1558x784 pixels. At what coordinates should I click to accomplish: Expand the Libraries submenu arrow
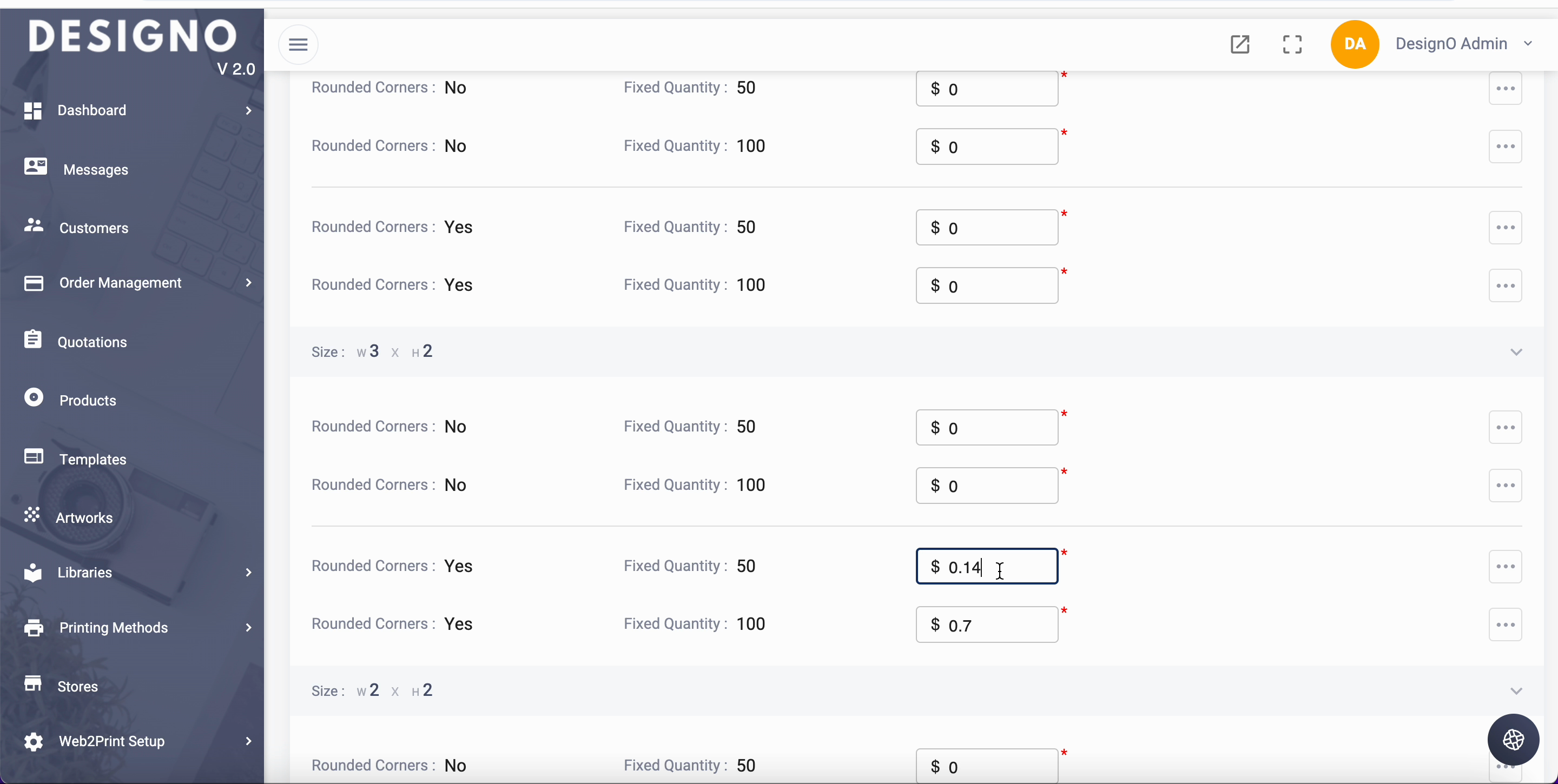(x=249, y=573)
